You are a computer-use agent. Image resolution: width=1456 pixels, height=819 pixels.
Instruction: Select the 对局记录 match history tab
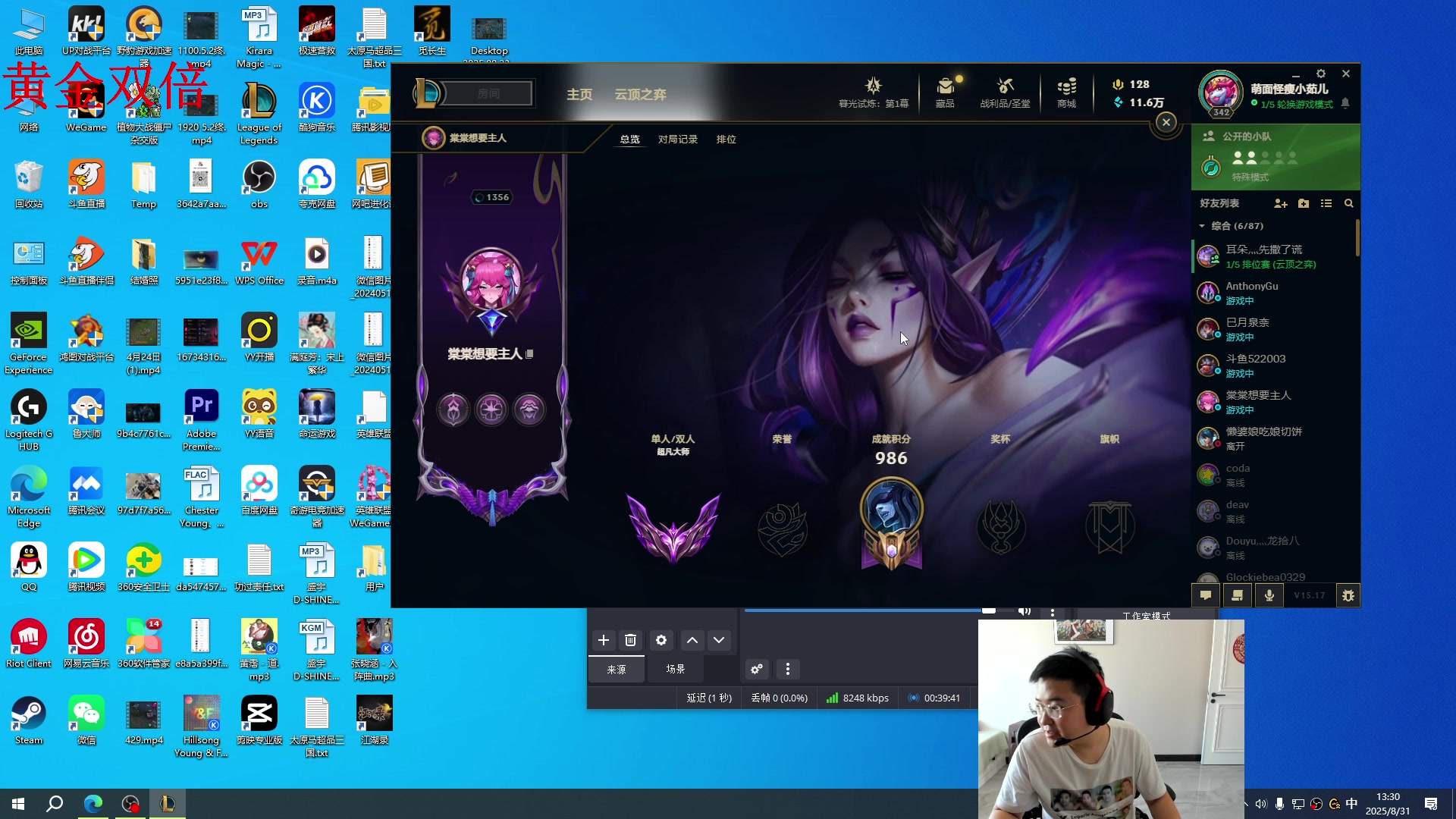(678, 140)
